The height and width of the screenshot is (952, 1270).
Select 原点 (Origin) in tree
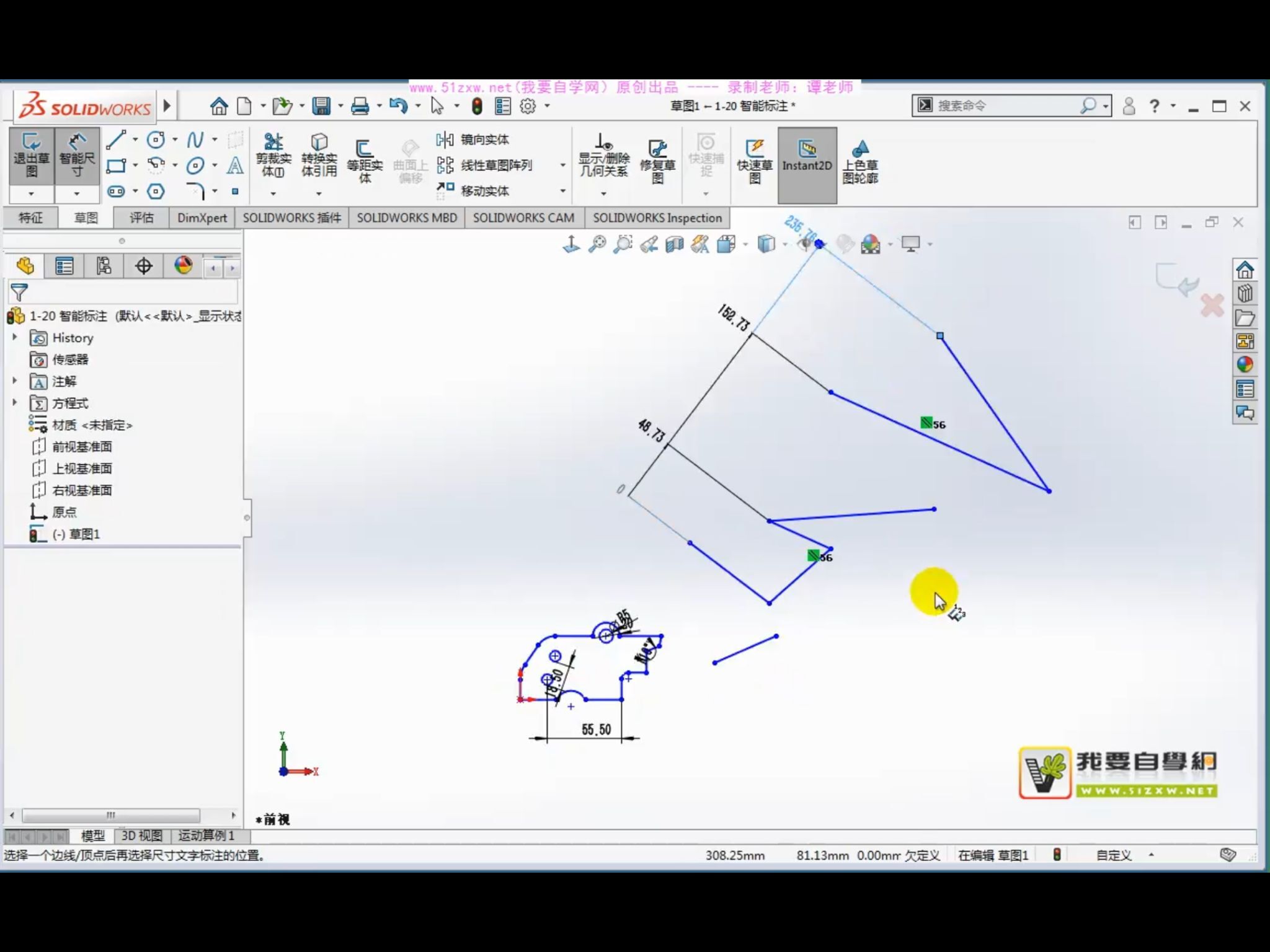tap(54, 512)
